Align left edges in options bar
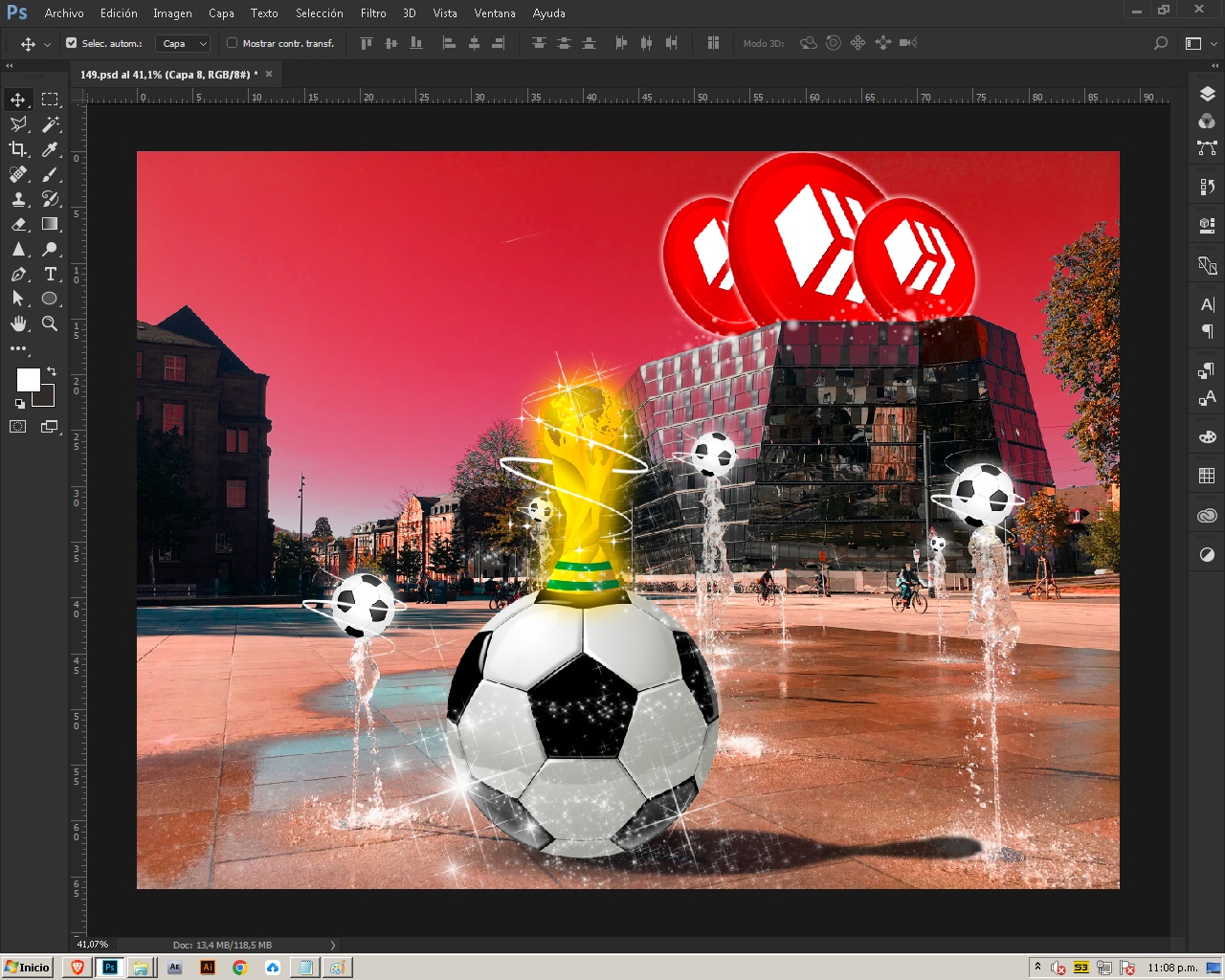The height and width of the screenshot is (980, 1225). tap(449, 43)
